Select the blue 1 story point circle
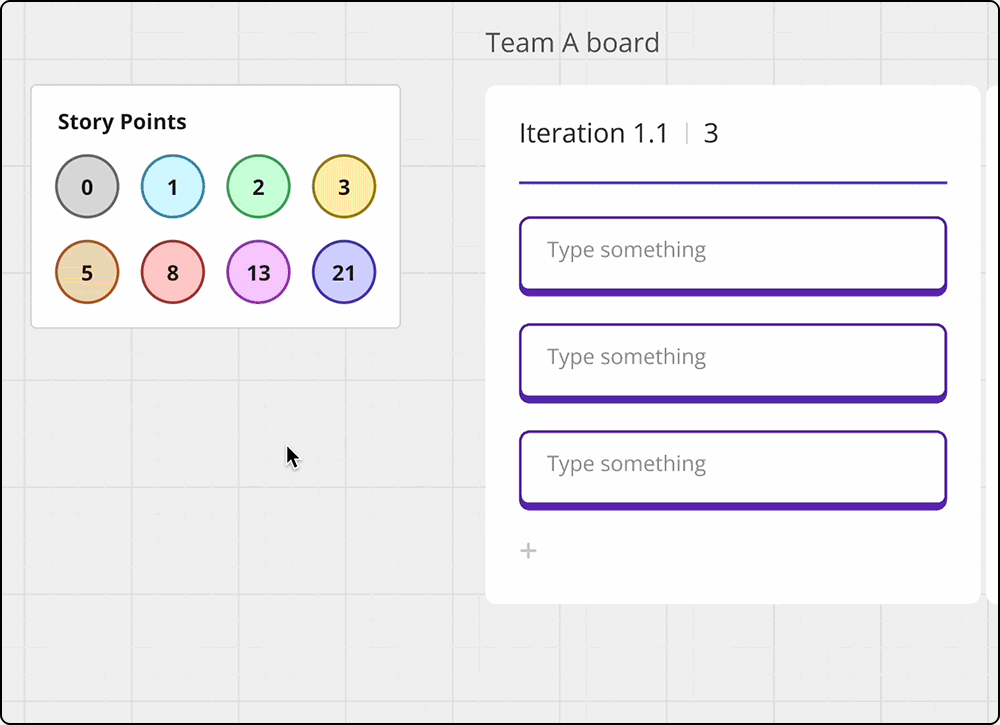Viewport: 1000px width, 725px height. click(172, 186)
